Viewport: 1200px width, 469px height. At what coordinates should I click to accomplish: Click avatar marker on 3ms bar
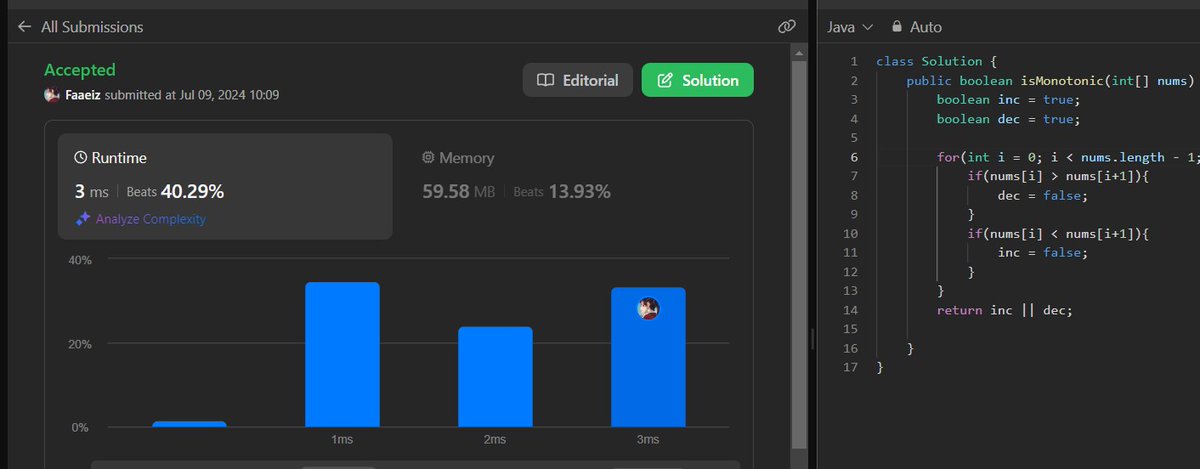click(x=648, y=309)
